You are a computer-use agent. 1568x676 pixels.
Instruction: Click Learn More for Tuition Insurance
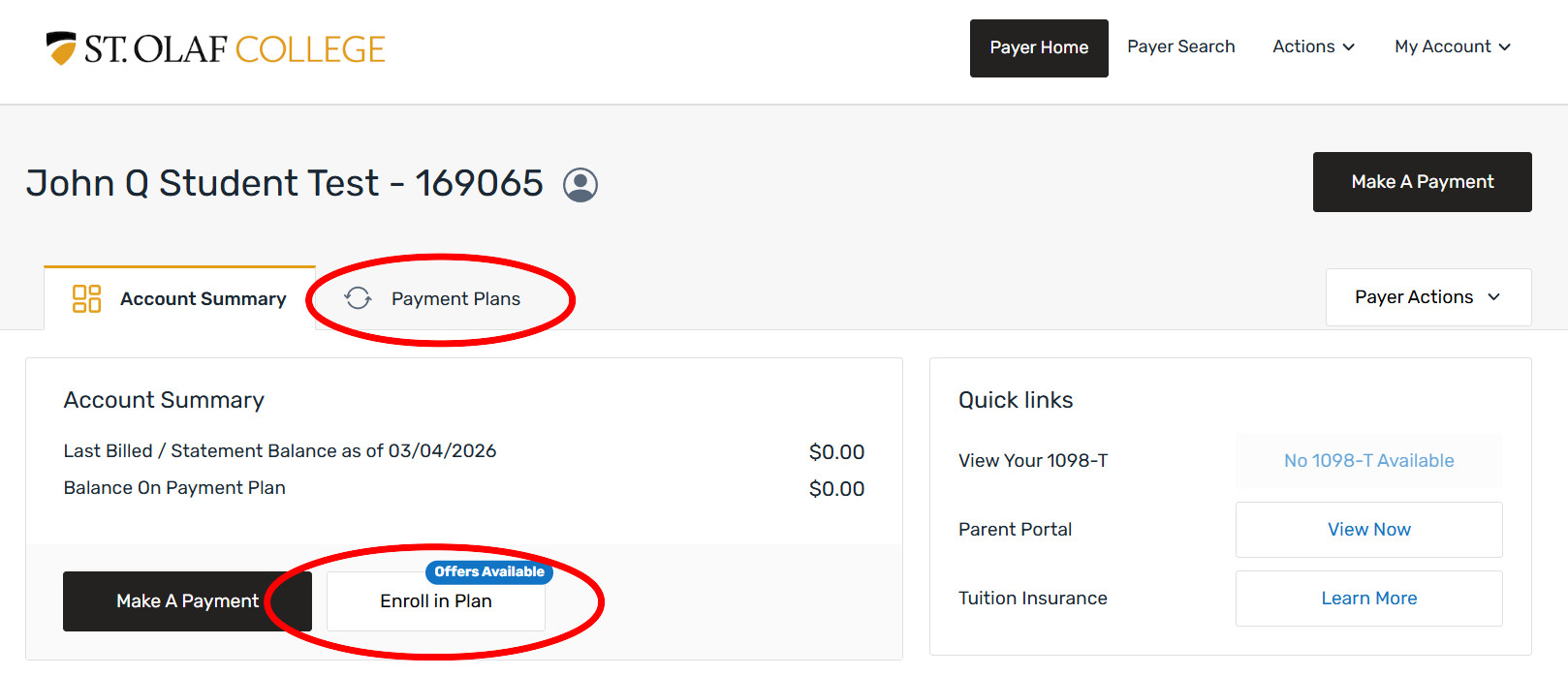pos(1368,599)
